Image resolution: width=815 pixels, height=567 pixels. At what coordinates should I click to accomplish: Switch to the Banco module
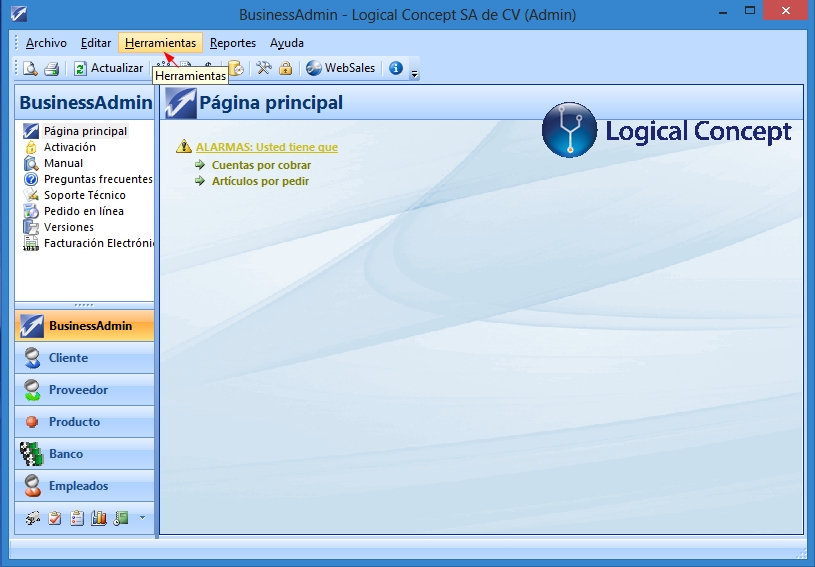click(x=85, y=454)
